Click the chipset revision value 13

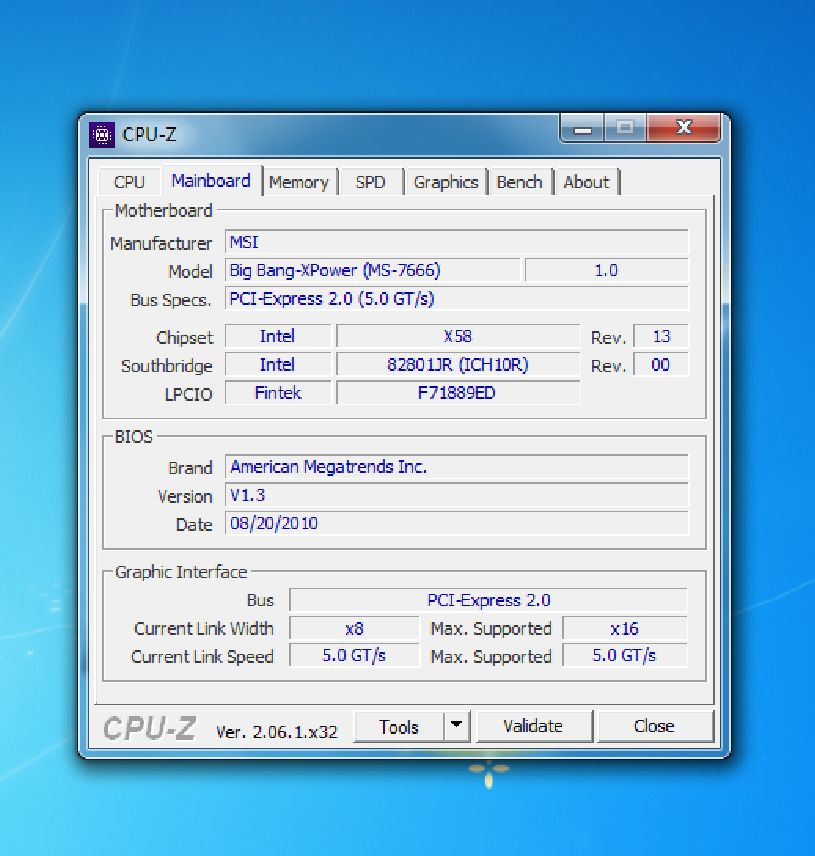[x=661, y=336]
